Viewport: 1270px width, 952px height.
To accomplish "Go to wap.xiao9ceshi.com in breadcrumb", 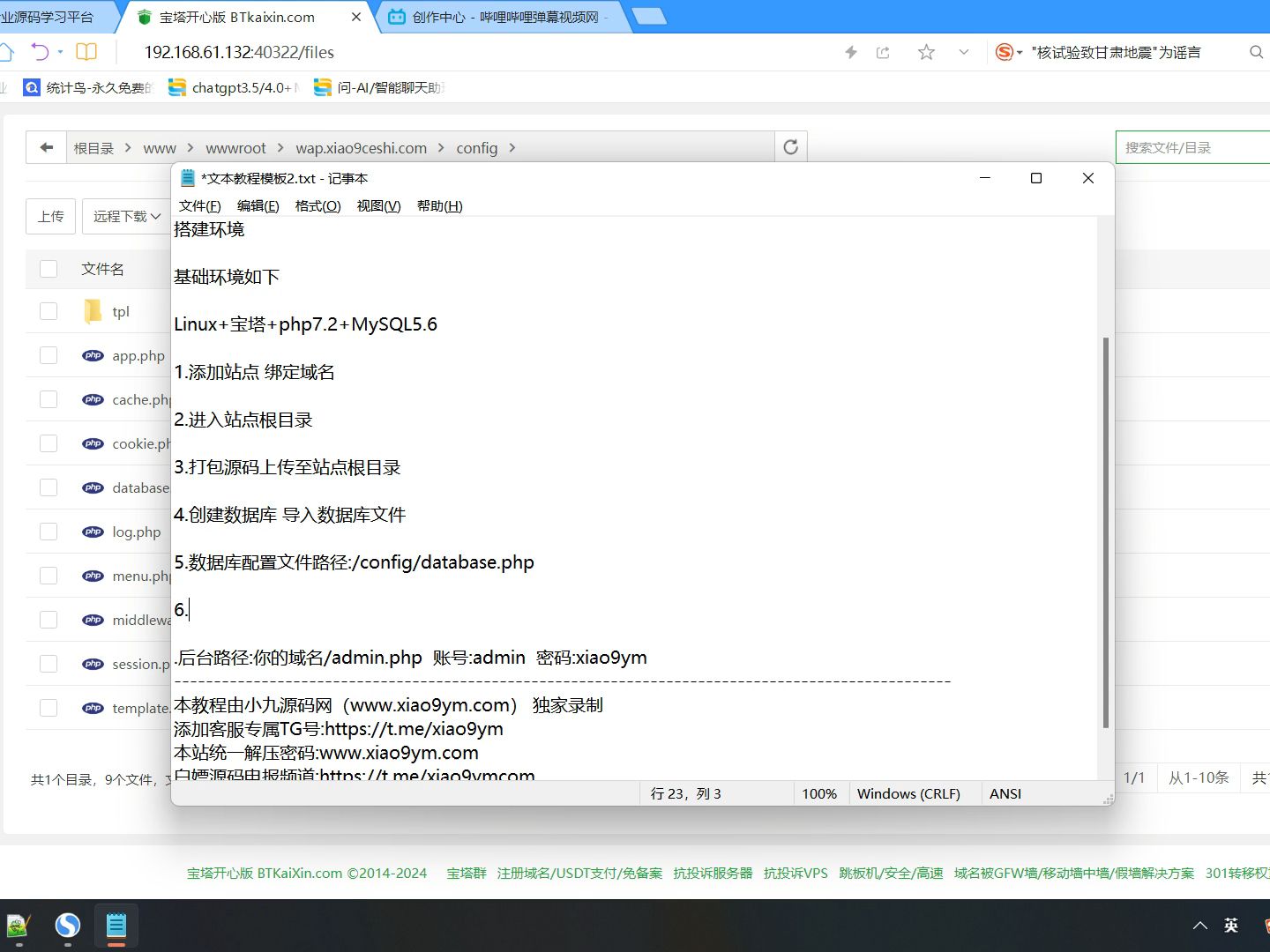I will click(x=361, y=148).
